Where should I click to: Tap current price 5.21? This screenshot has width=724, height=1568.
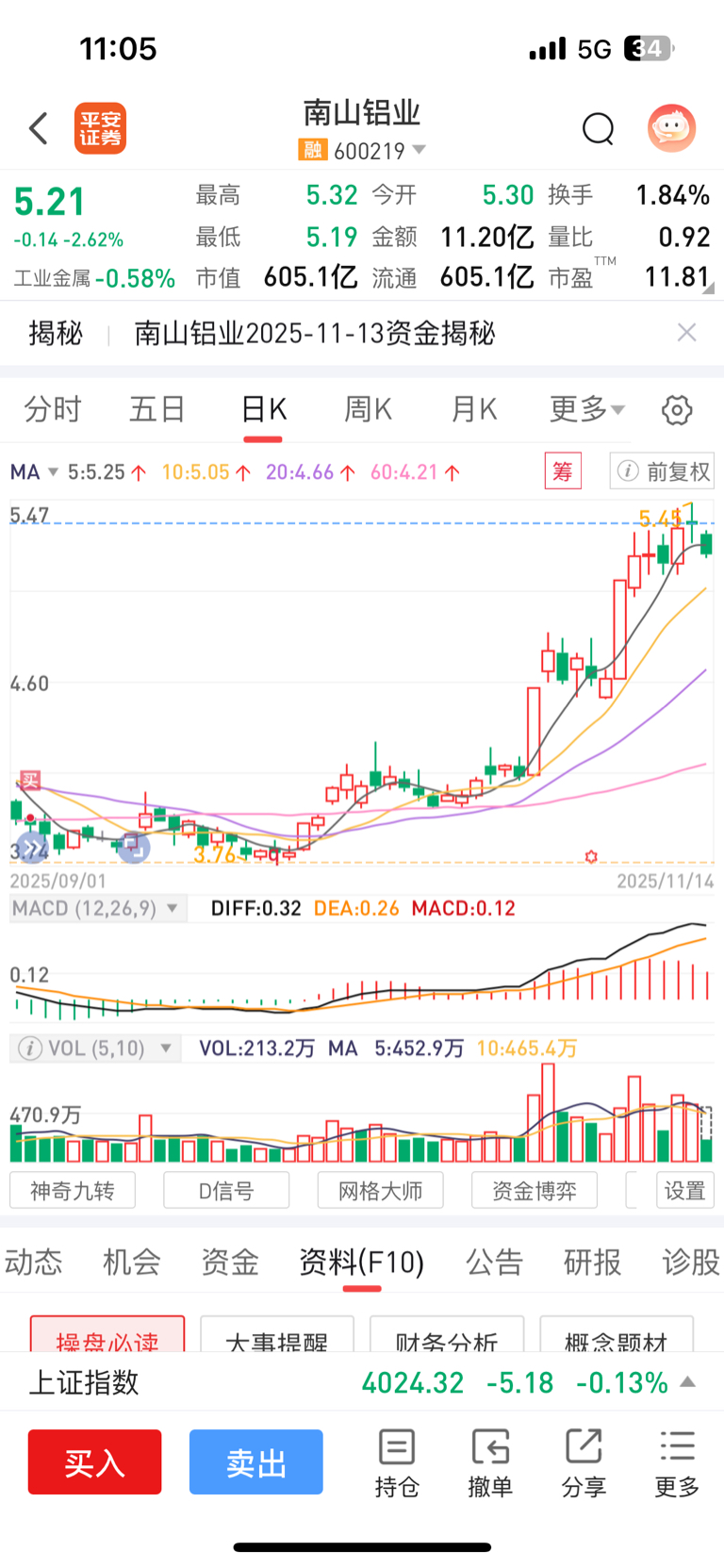coord(50,202)
